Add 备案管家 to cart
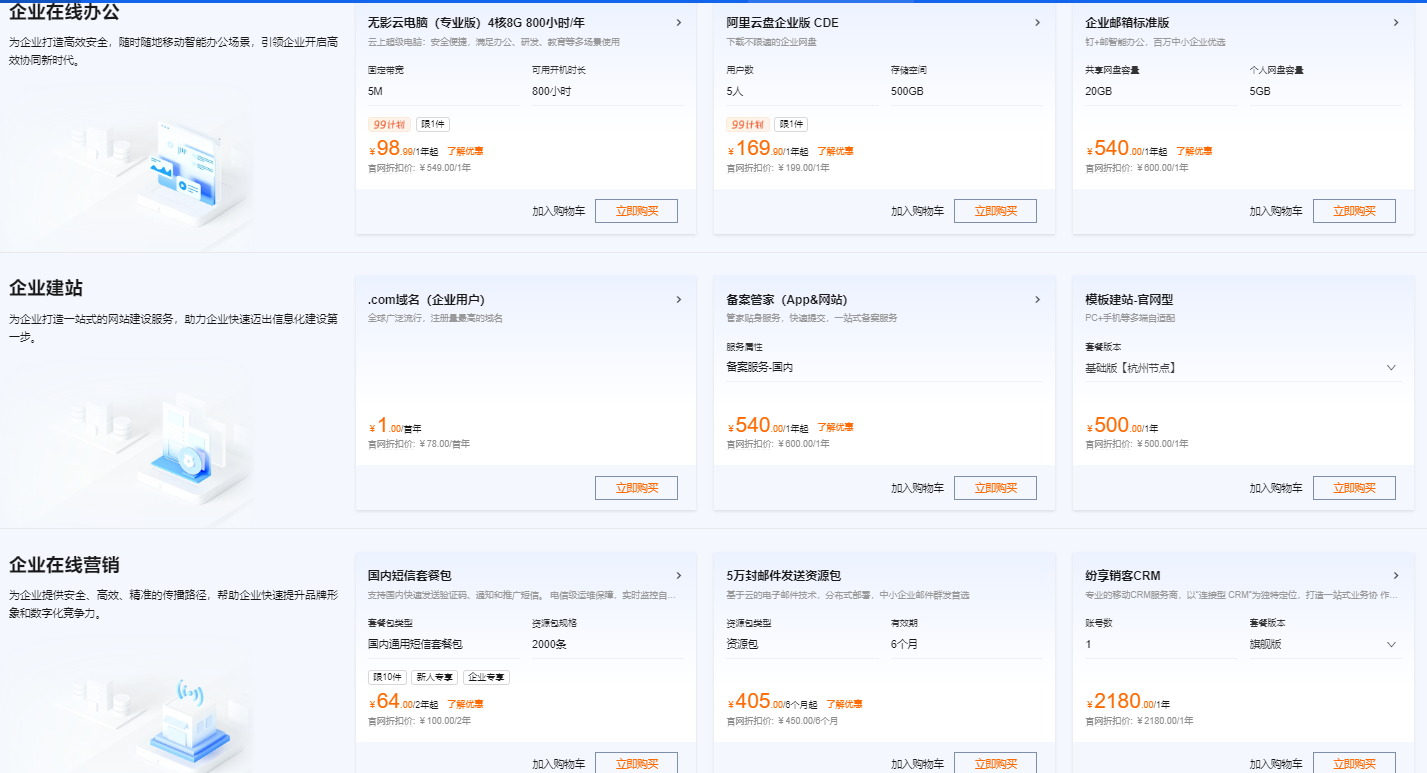The width and height of the screenshot is (1427, 773). coord(917,488)
